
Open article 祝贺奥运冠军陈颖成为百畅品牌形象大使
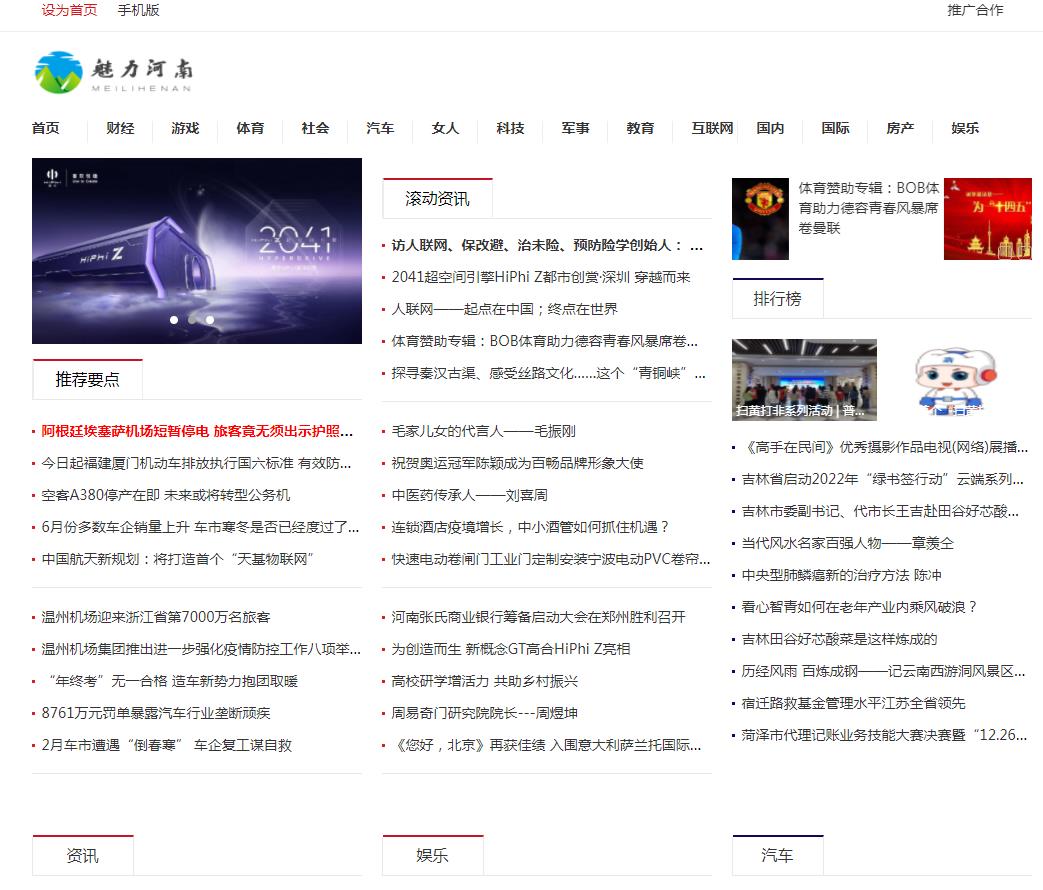[x=518, y=463]
